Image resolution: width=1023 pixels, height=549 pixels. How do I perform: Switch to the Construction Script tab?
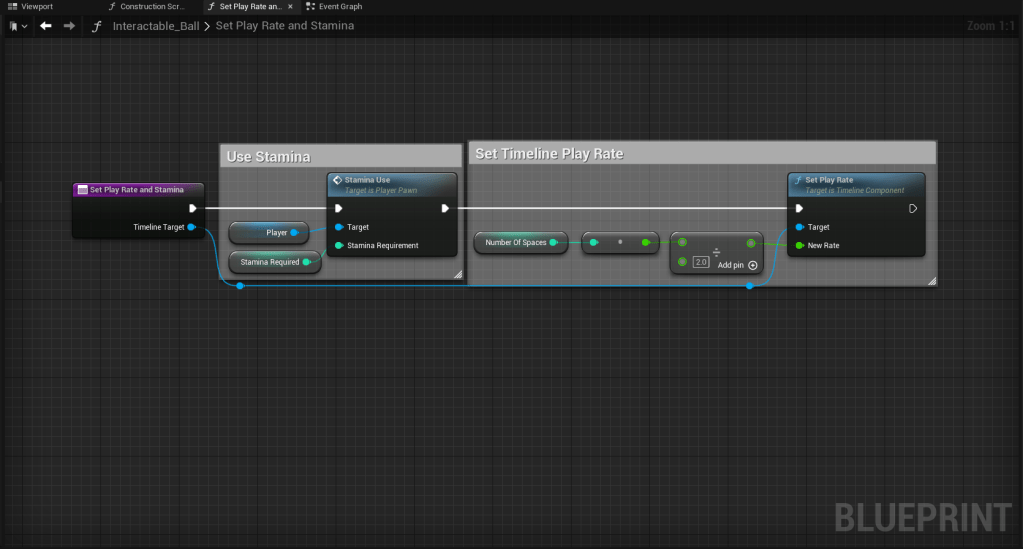click(147, 6)
